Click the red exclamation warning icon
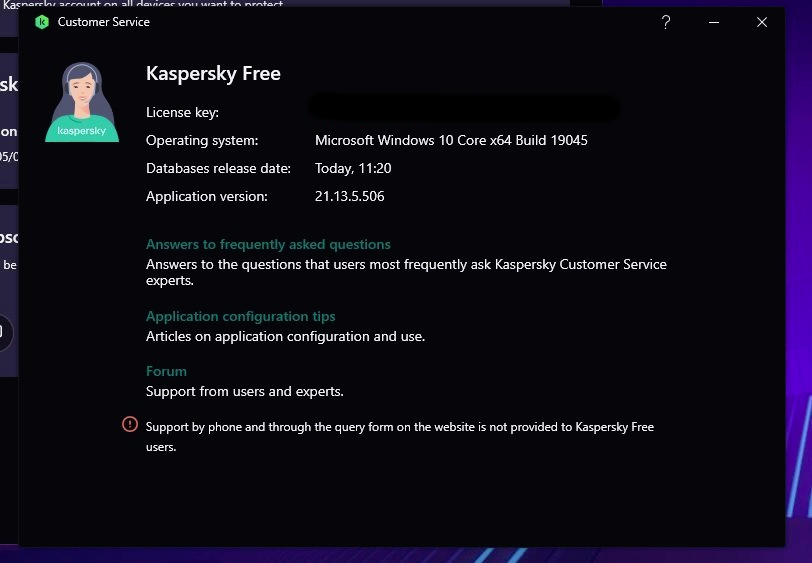This screenshot has width=812, height=563. 130,425
